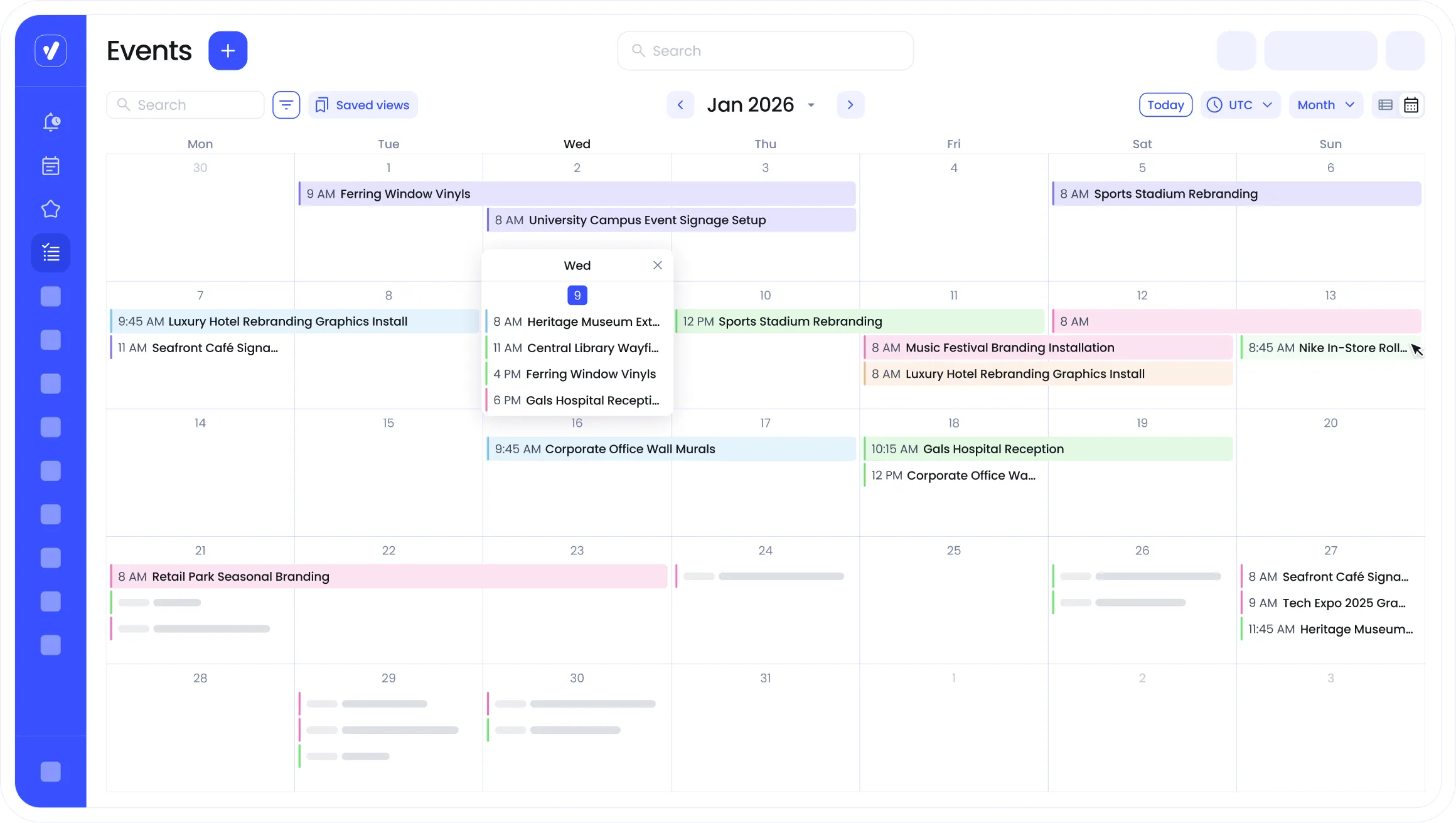Go to previous month using left arrow

point(680,105)
